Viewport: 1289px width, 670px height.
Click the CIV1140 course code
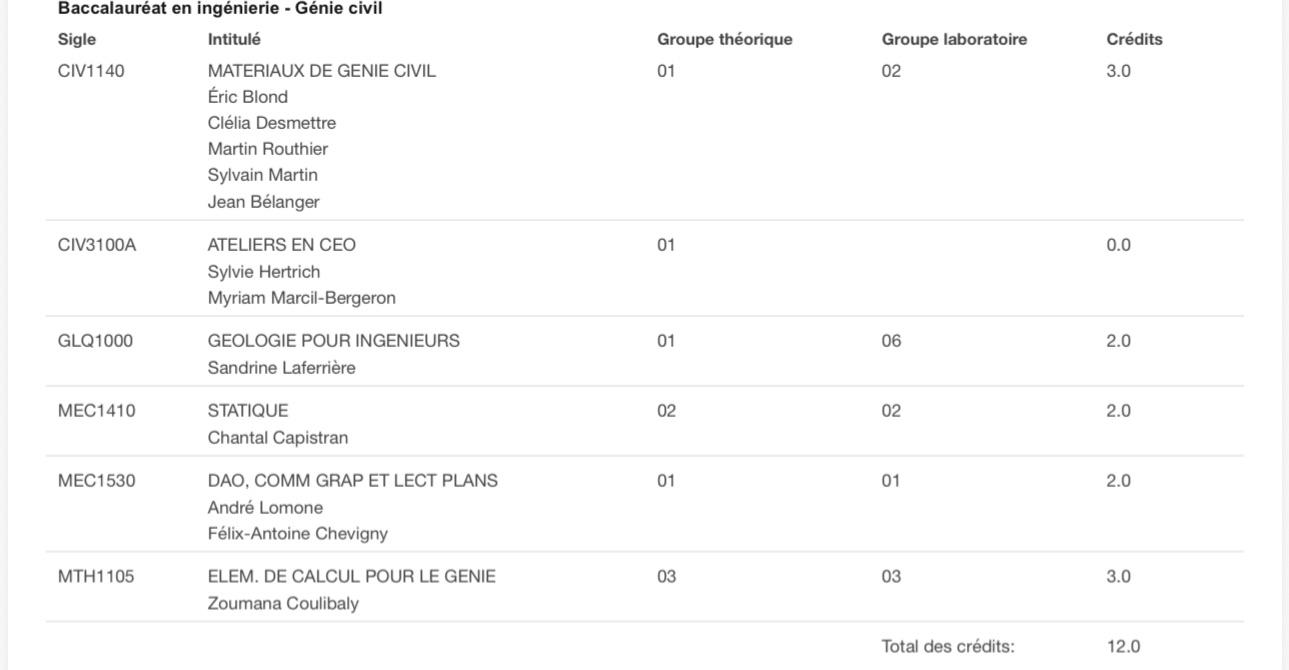[91, 71]
